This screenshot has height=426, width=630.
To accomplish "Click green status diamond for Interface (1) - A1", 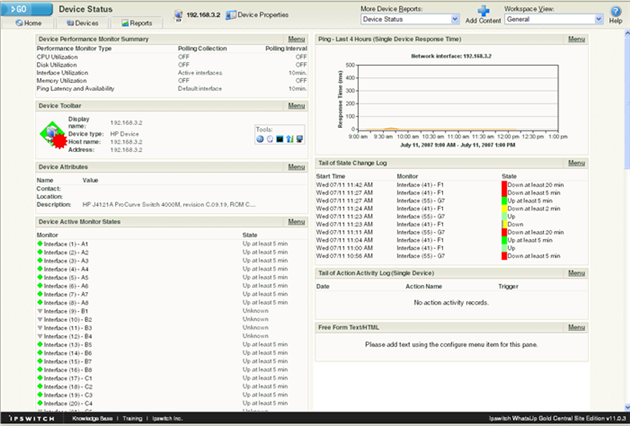I will 40,244.
